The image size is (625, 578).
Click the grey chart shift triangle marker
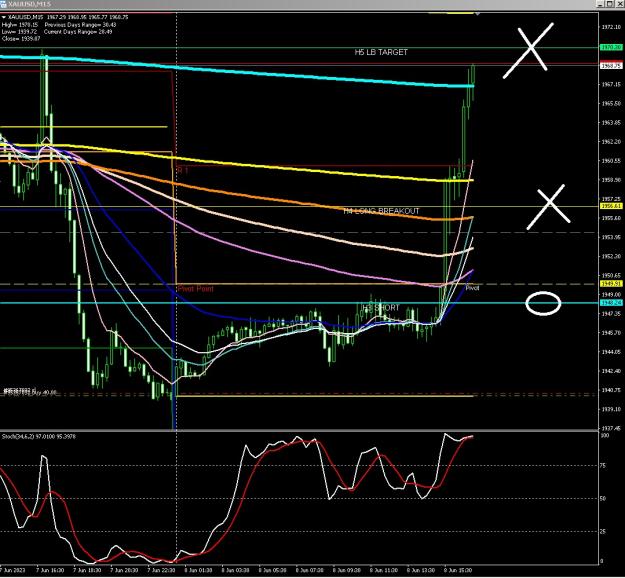tap(477, 14)
